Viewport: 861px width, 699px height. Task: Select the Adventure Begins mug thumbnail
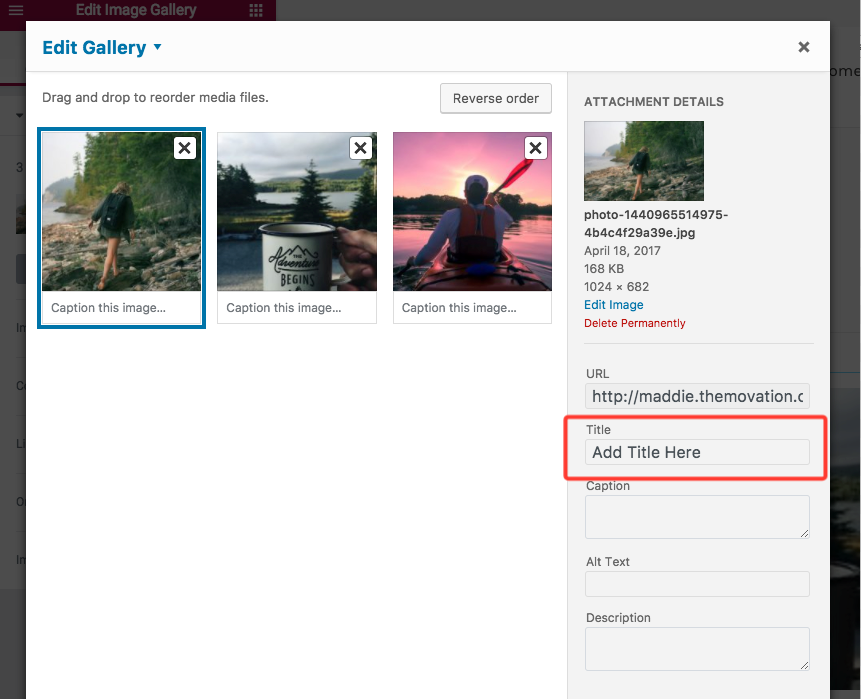297,211
